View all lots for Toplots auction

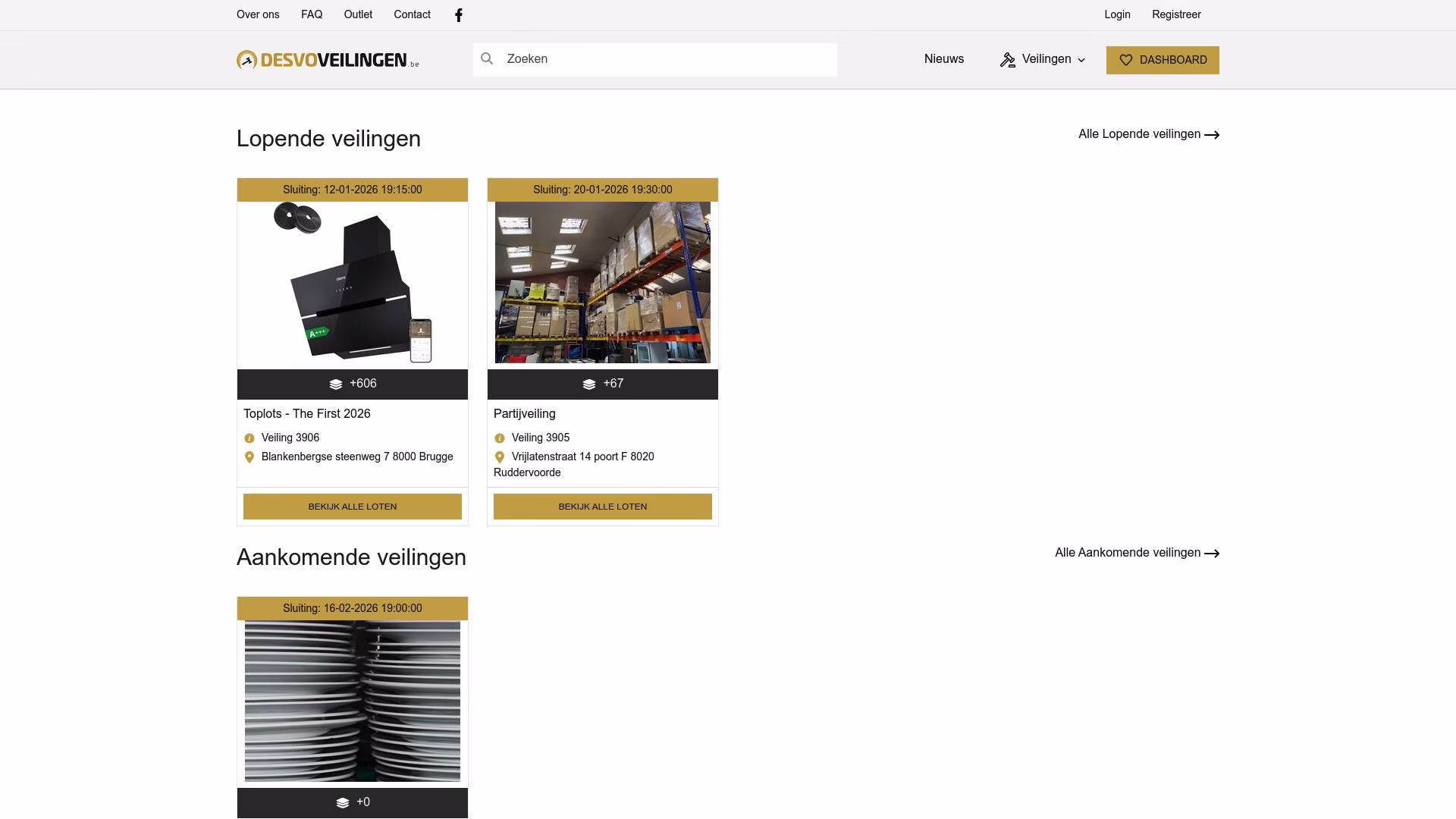352,507
